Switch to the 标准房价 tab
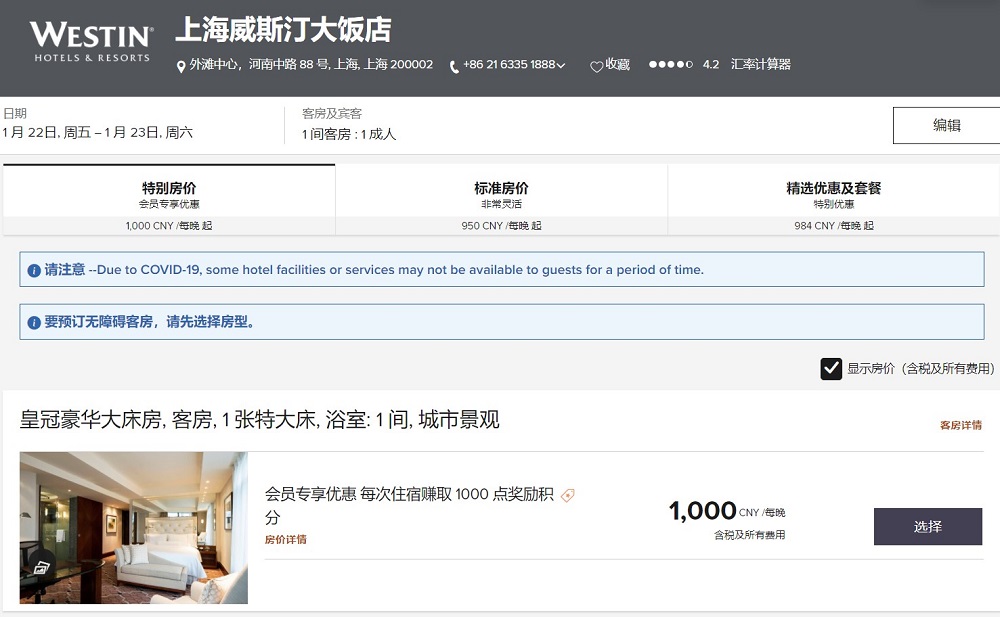This screenshot has width=1000, height=617. (x=501, y=200)
